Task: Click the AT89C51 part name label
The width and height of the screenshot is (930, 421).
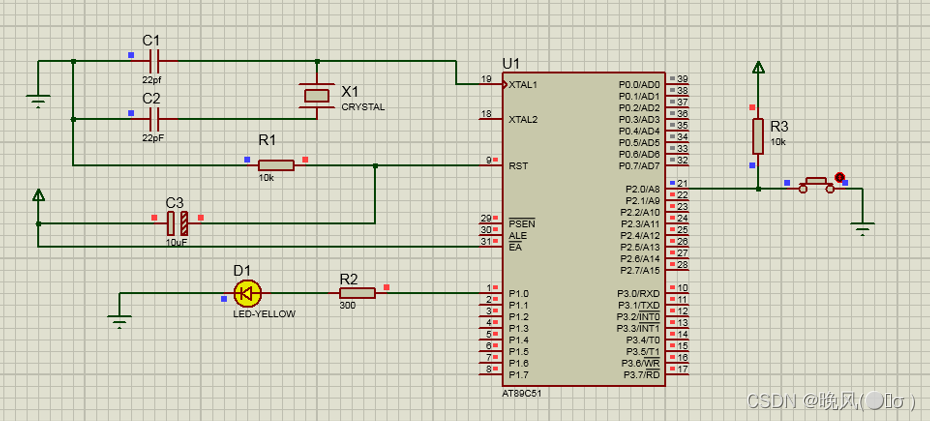Action: tap(522, 393)
